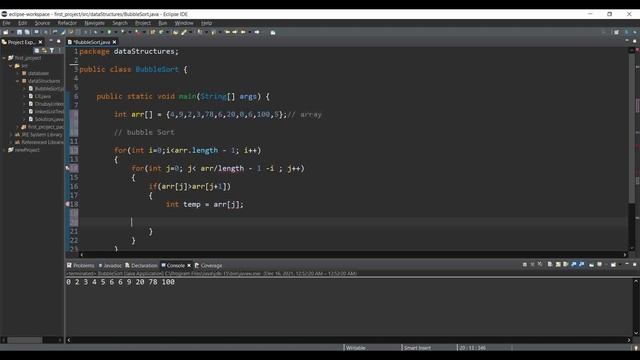Toggle Show Console on Standard Out
Viewport: 640px width, 360px height.
tap(574, 264)
